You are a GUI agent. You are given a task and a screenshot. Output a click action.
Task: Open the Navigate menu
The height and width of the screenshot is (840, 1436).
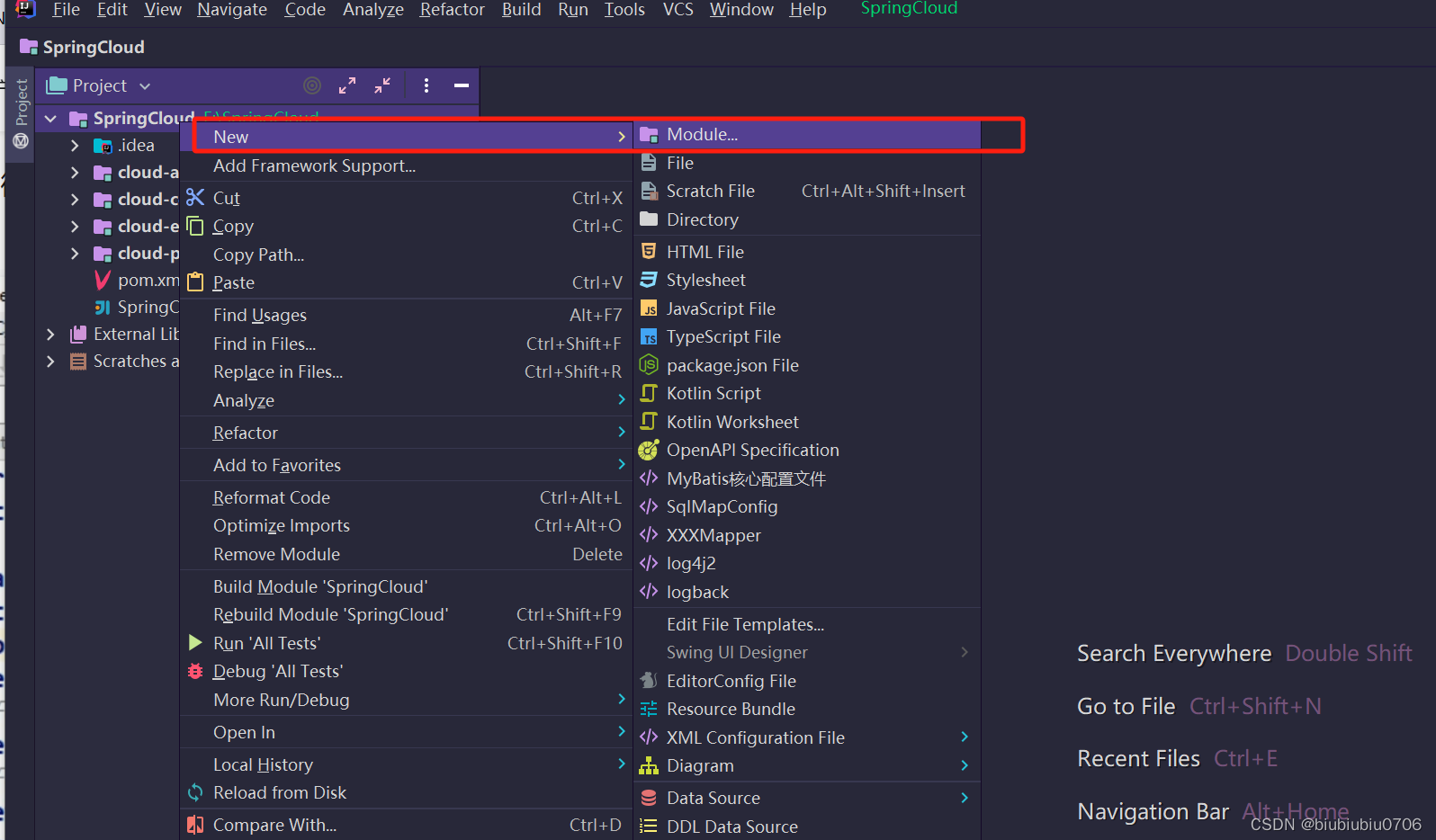(x=232, y=10)
